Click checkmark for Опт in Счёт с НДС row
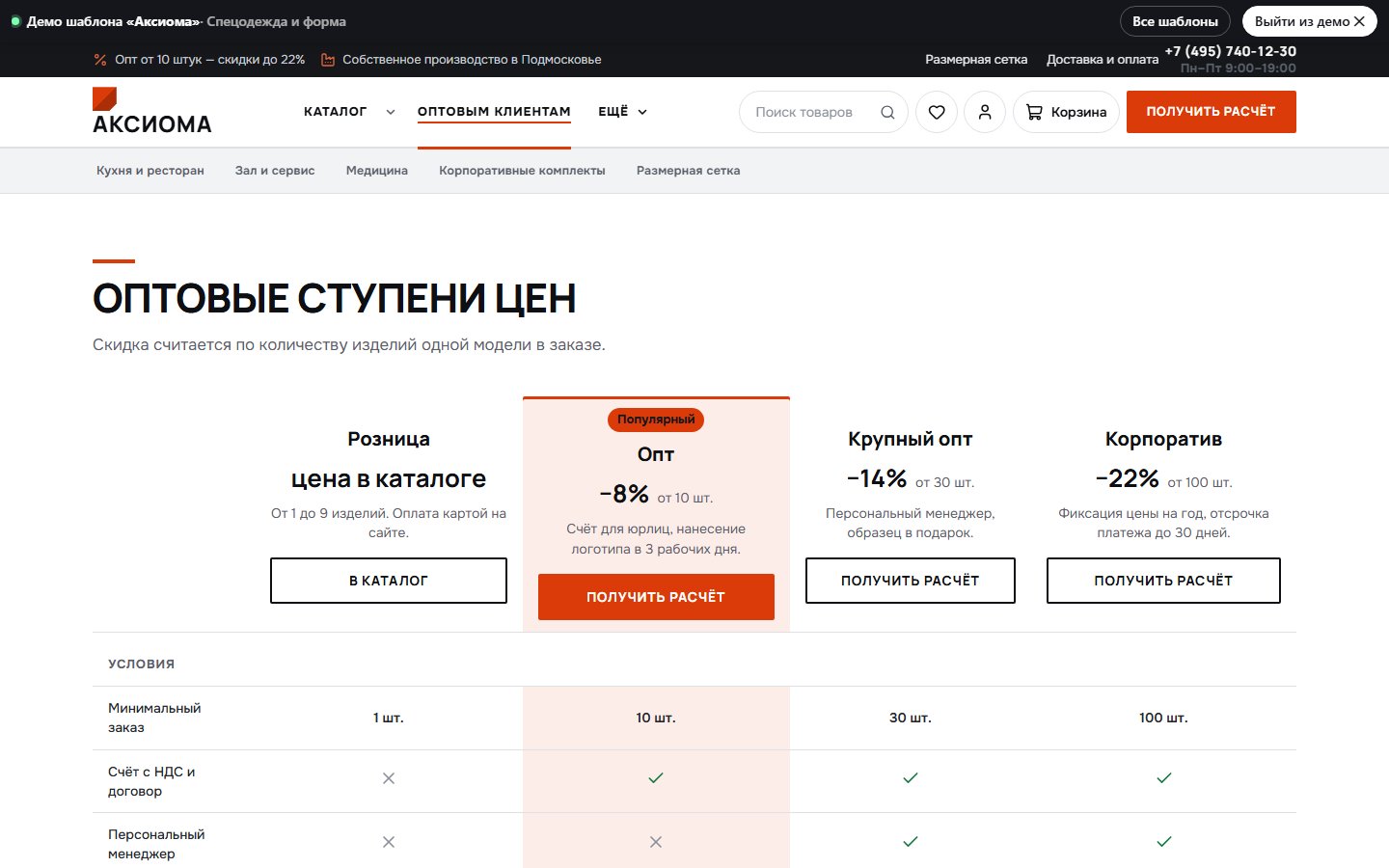Viewport: 1389px width, 868px height. pos(656,777)
